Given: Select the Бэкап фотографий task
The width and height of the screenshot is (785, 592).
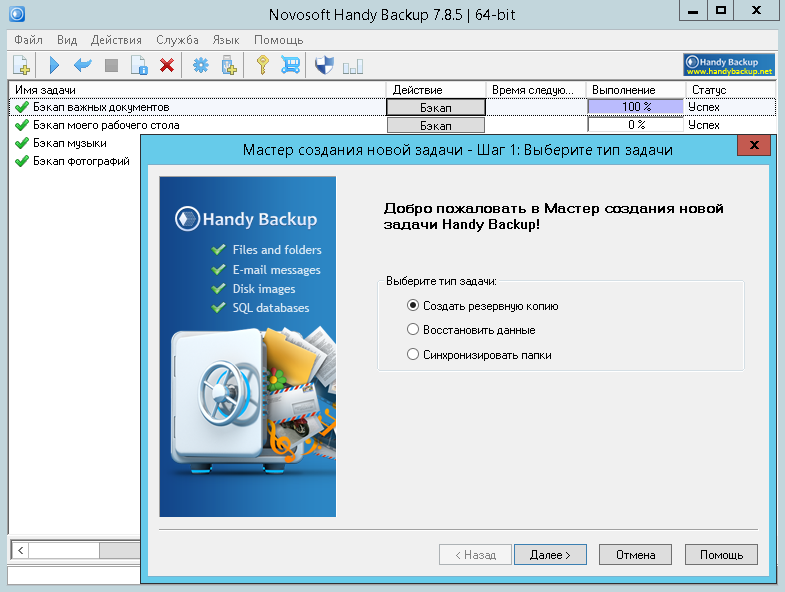Looking at the screenshot, I should pos(81,161).
